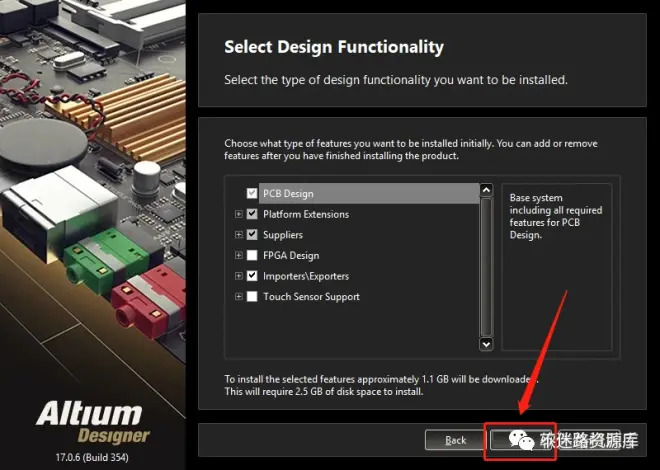Click the 'Base system including all required' description text

(556, 216)
